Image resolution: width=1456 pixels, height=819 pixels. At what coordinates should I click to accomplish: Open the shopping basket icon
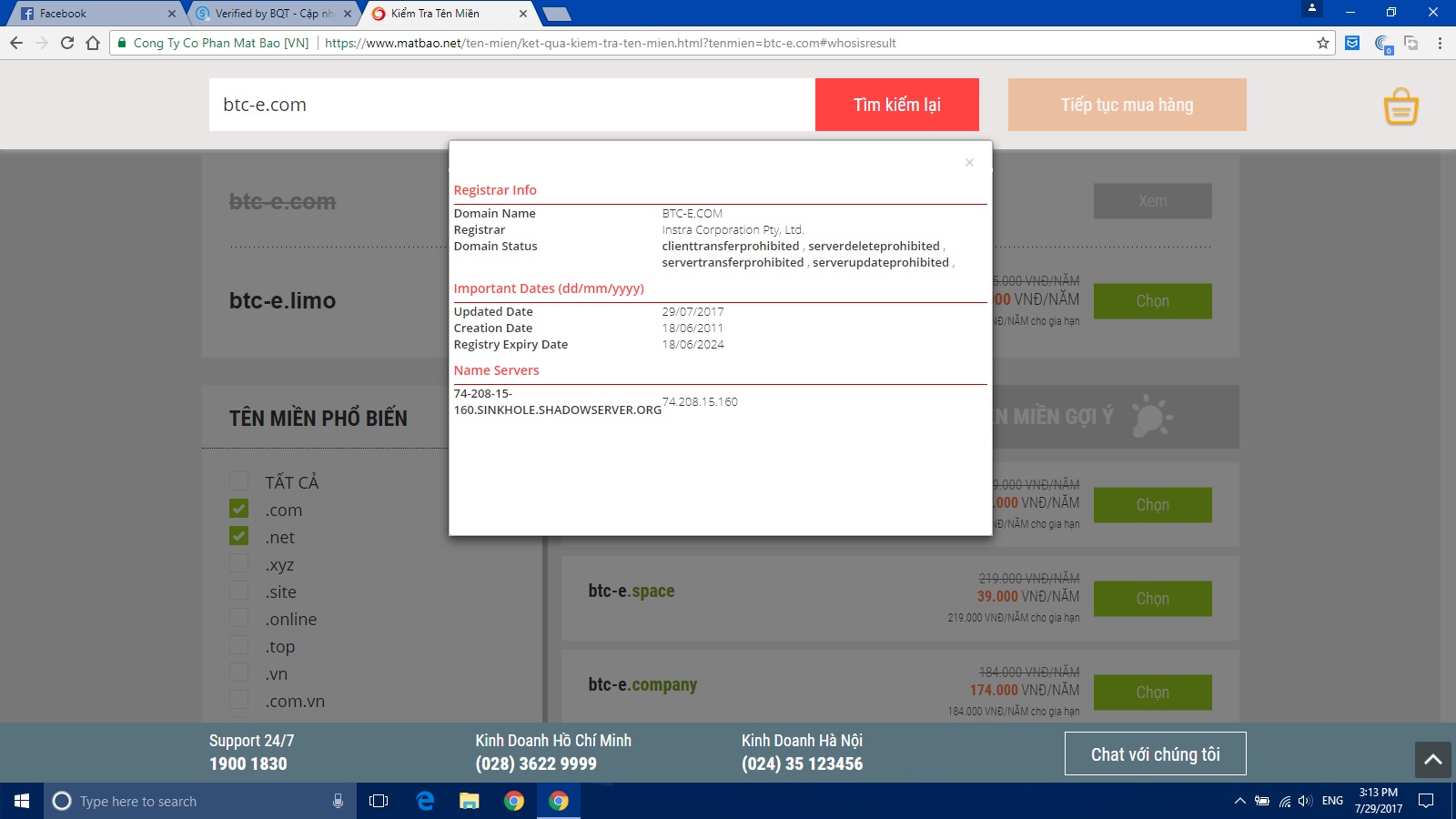pyautogui.click(x=1401, y=106)
